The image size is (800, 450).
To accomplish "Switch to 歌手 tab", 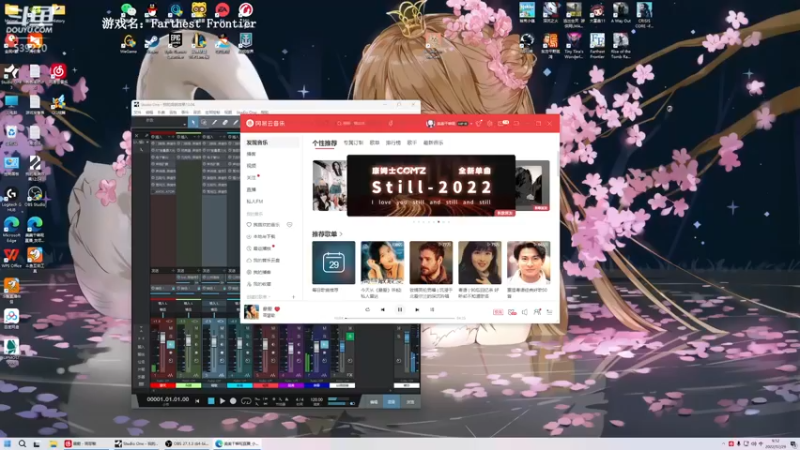I will point(412,143).
